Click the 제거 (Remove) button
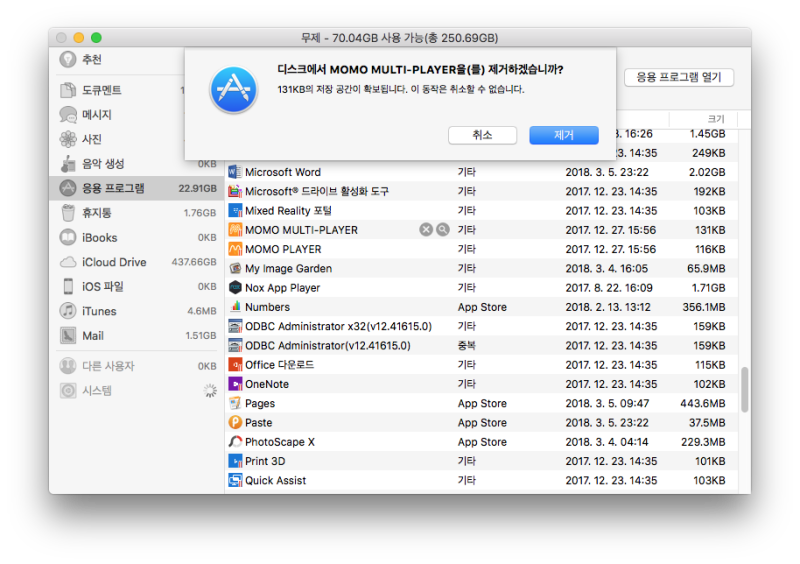This screenshot has height=564, width=800. coord(564,135)
